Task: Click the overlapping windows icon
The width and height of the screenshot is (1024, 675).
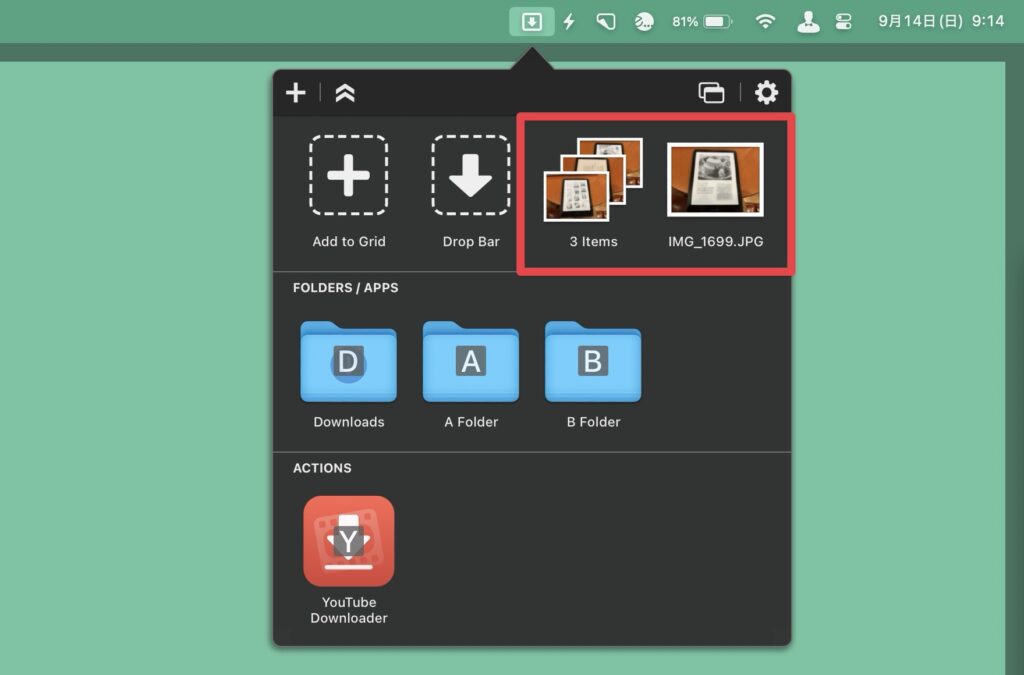Action: click(x=711, y=93)
